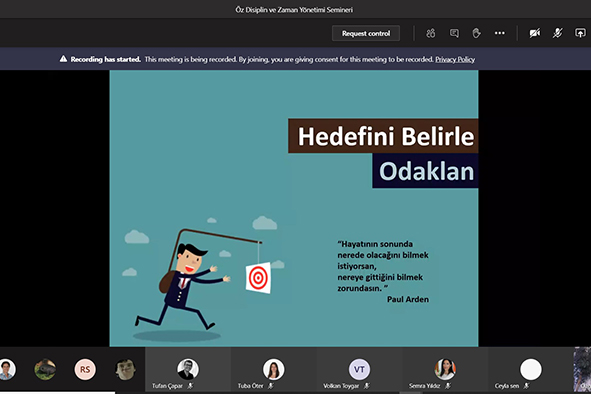Open the More actions ellipsis menu
The image size is (591, 394).
click(x=499, y=33)
